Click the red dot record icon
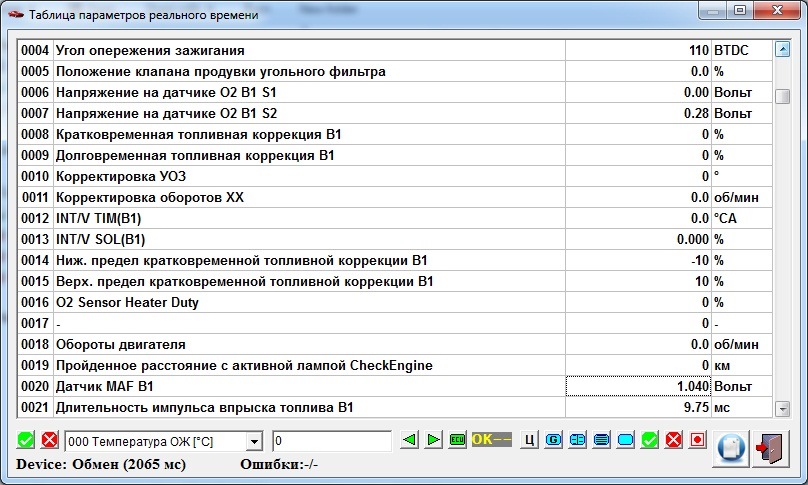Viewport: 808px width, 485px height. pyautogui.click(x=697, y=440)
